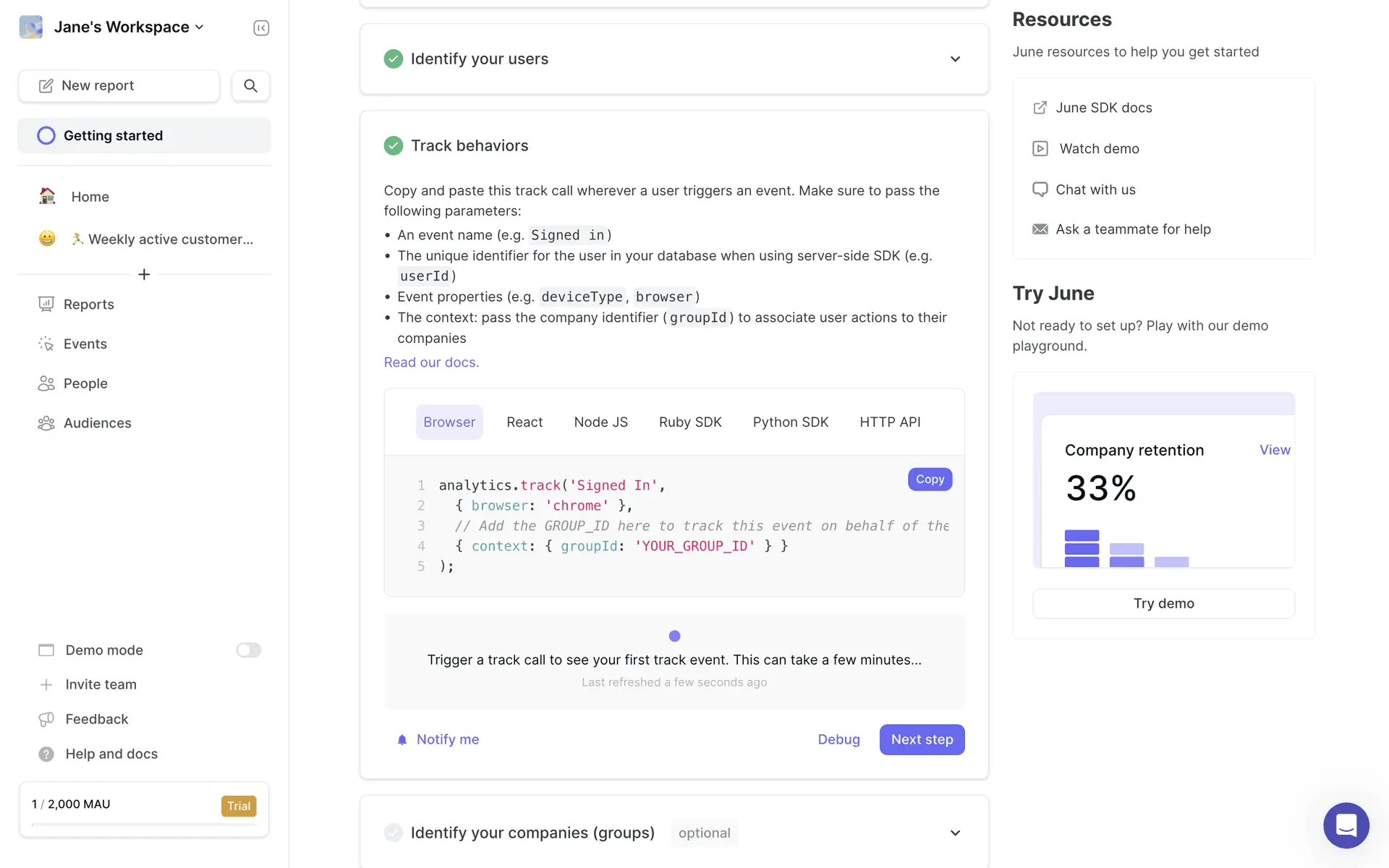The height and width of the screenshot is (868, 1389).
Task: Click the Feedback megaphone item
Action: (96, 719)
